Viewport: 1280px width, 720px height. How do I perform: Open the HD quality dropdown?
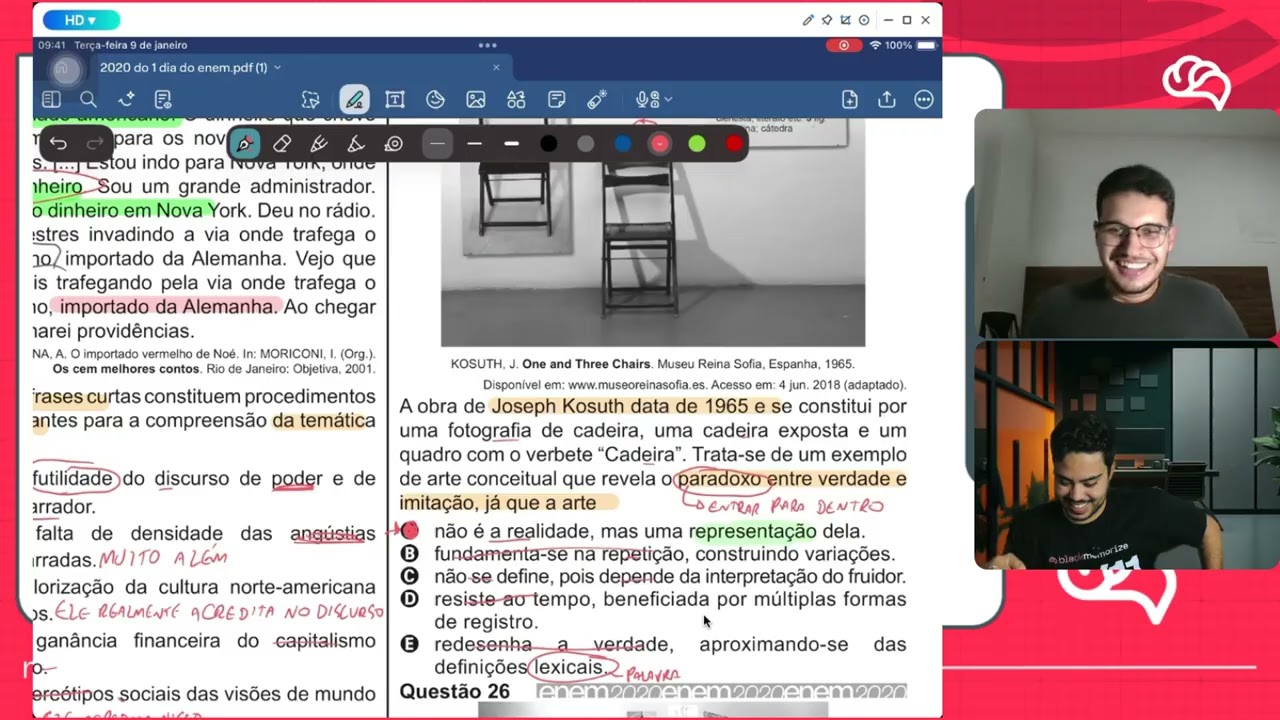pos(80,20)
